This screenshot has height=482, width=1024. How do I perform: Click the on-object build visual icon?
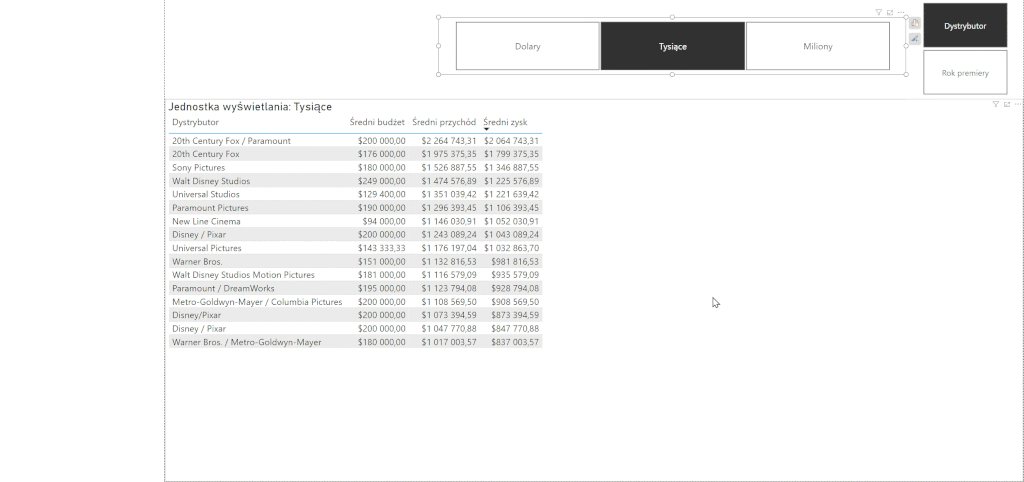tap(915, 23)
